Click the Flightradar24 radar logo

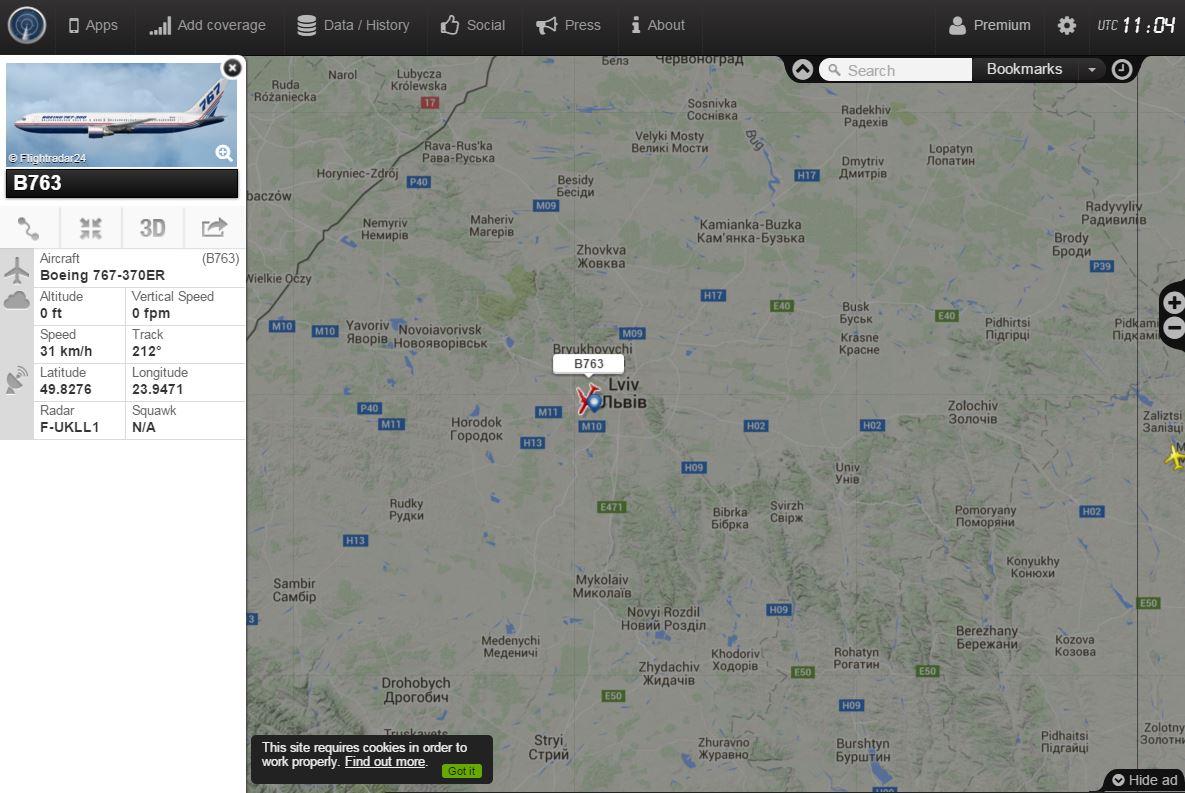pyautogui.click(x=26, y=25)
